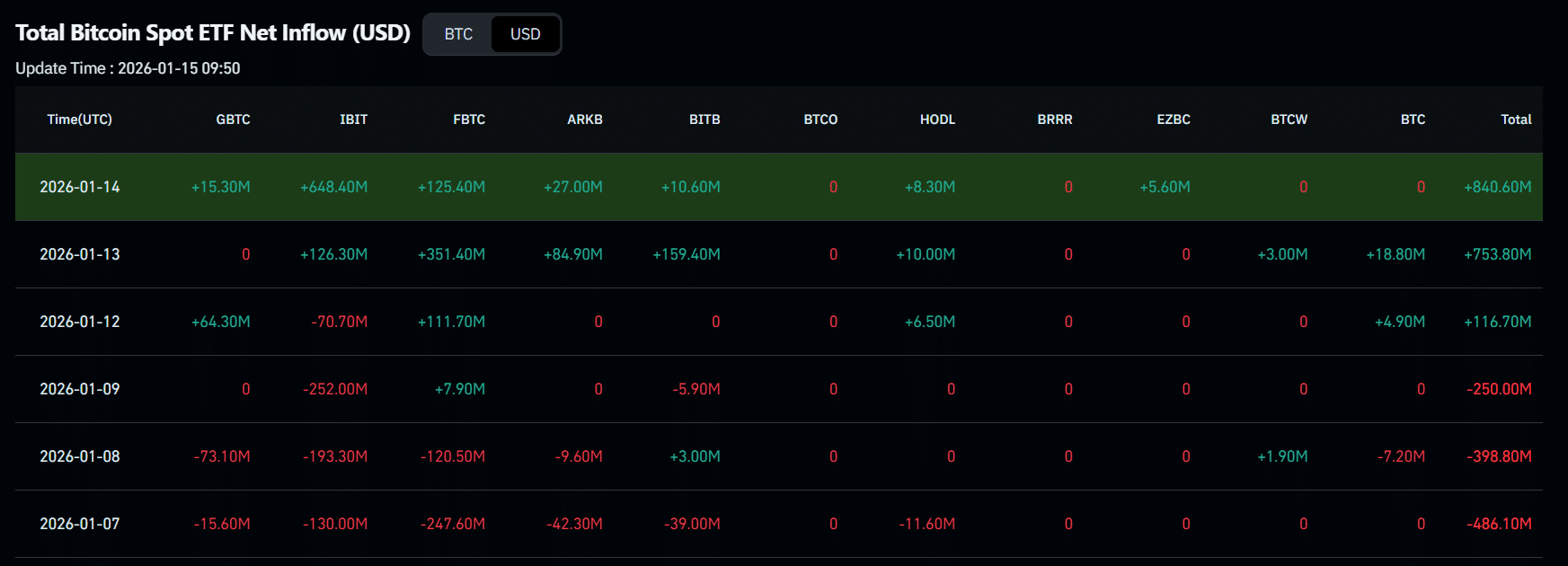Screen dimensions: 1568x566
Task: Click the EZBC value +5.60M
Action: coord(1165,187)
